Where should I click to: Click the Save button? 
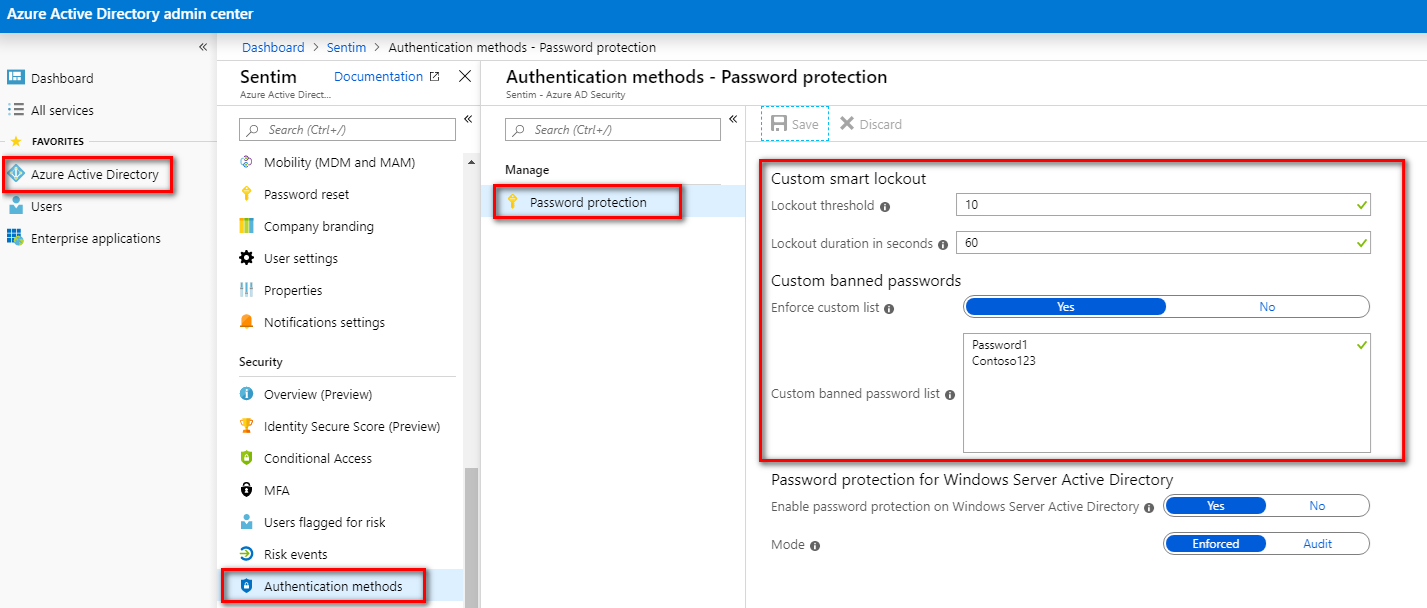pyautogui.click(x=795, y=124)
